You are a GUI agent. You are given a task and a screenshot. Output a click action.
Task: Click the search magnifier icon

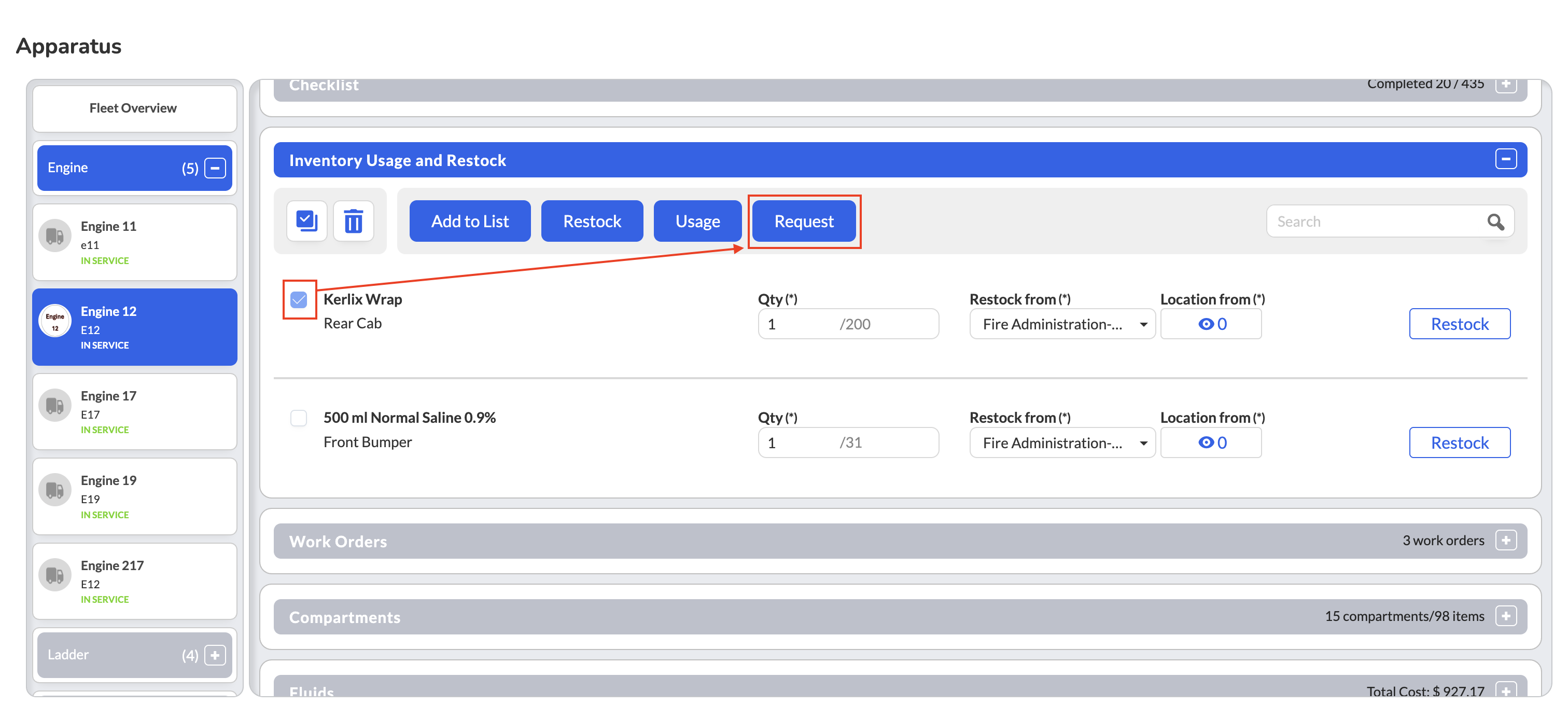(x=1495, y=222)
